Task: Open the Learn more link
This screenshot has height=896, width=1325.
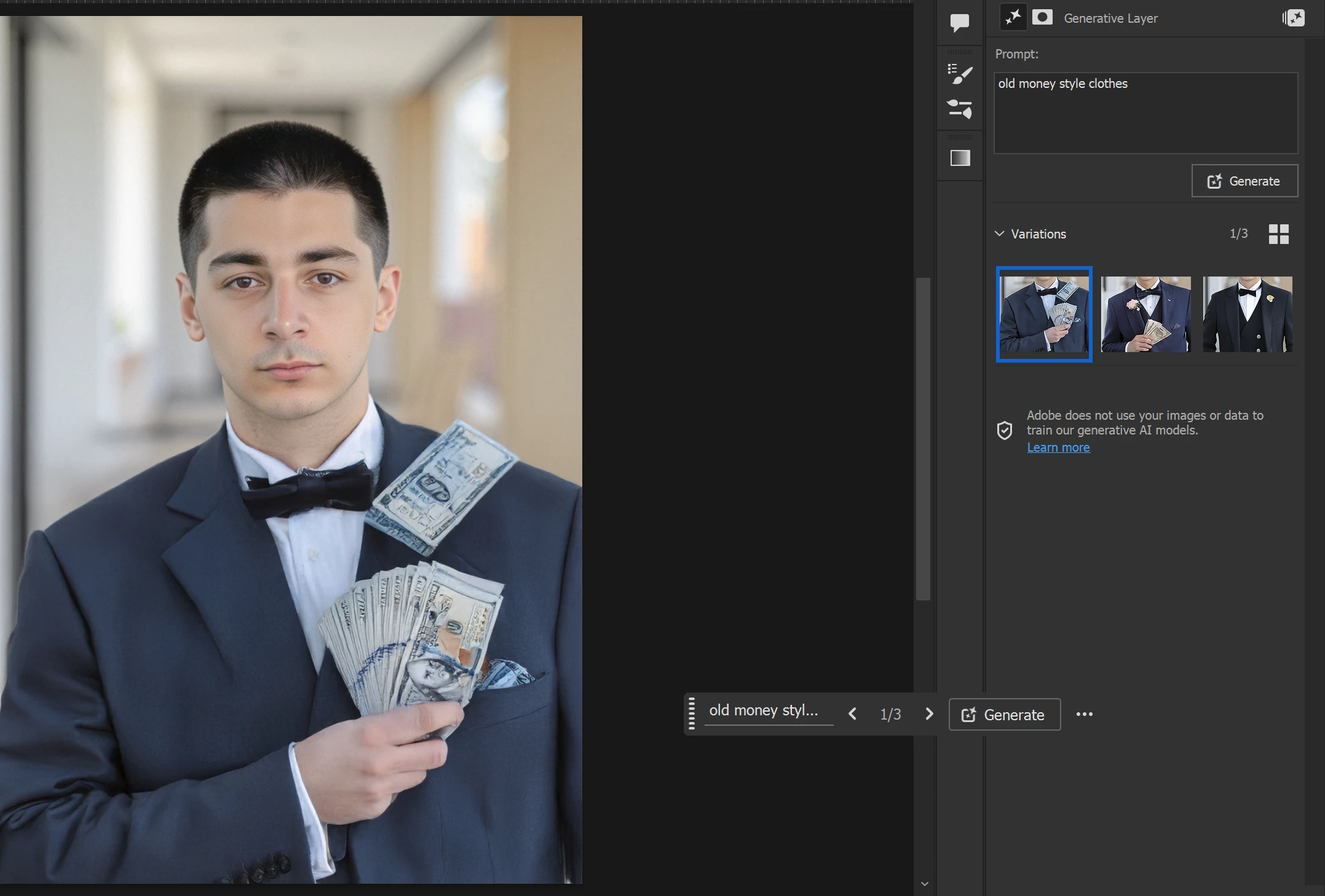Action: tap(1058, 448)
